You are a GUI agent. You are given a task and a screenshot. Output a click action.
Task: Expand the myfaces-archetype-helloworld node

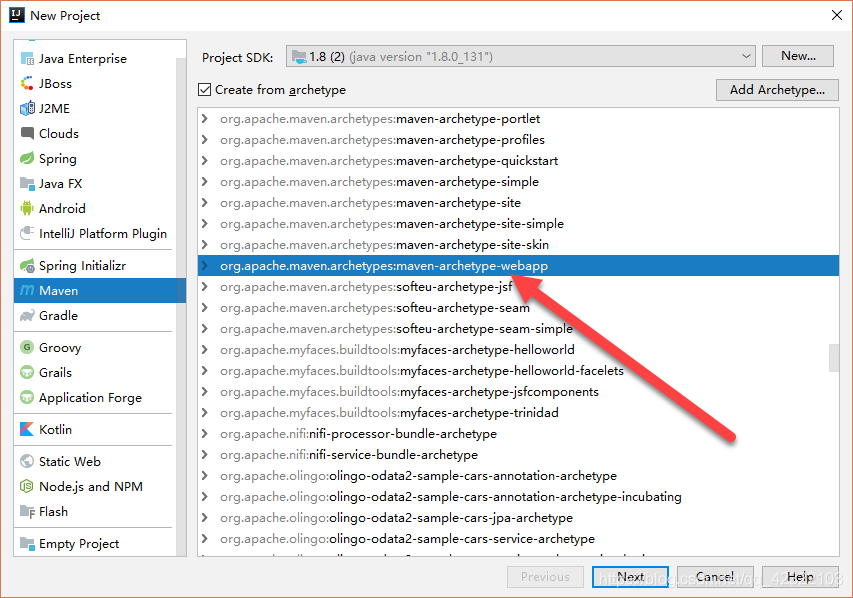(x=205, y=349)
